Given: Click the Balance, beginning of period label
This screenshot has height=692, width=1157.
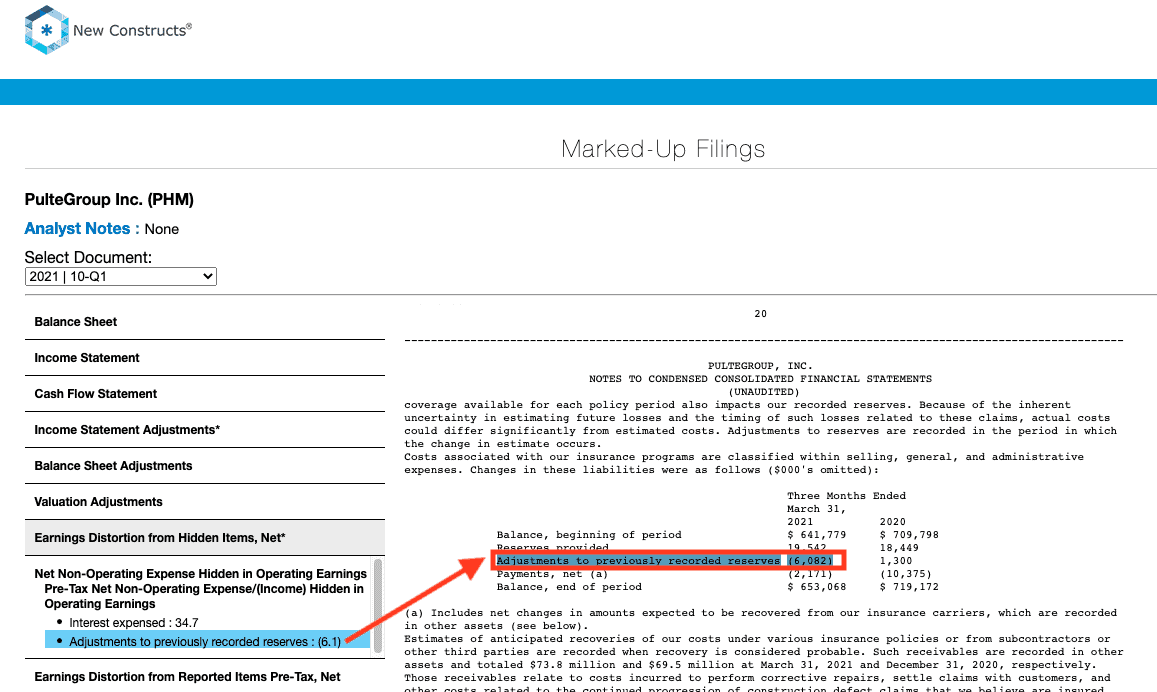Looking at the screenshot, I should coord(589,535).
